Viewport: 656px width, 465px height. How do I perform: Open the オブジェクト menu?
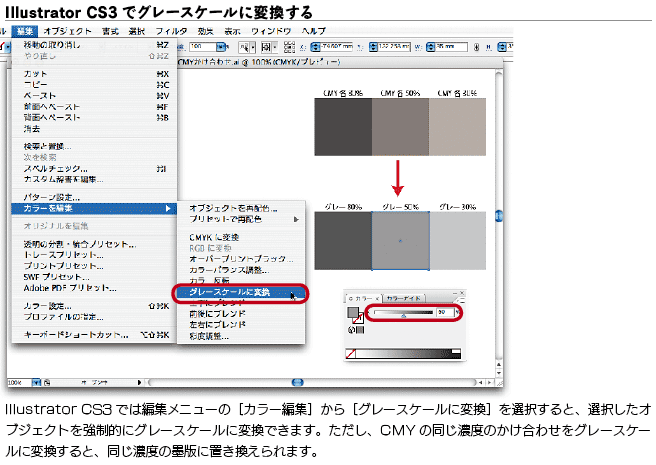coord(67,31)
